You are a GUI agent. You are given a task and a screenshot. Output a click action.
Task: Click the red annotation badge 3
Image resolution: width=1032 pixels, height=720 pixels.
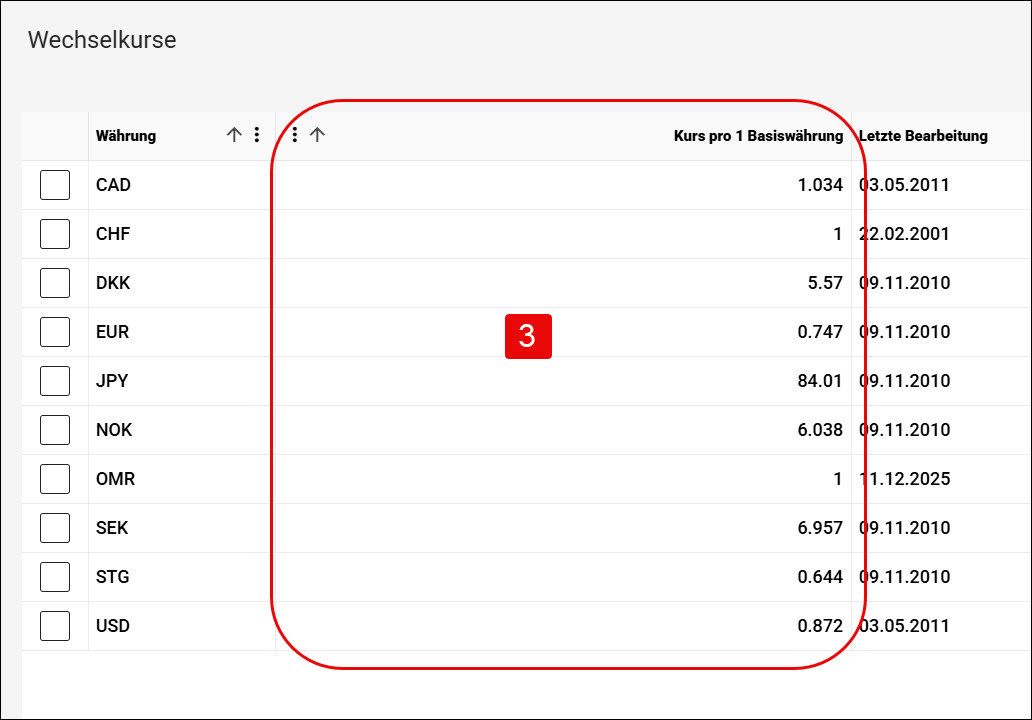point(528,336)
